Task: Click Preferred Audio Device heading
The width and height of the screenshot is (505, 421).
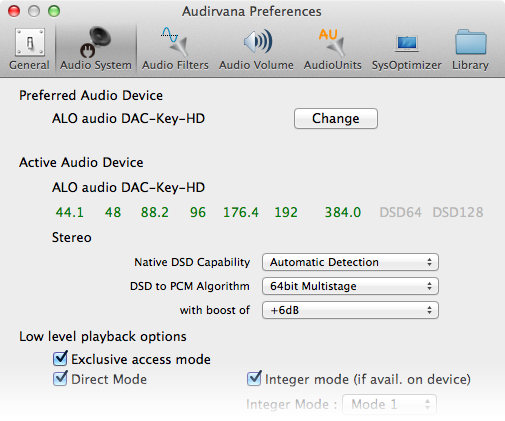Action: click(x=91, y=96)
